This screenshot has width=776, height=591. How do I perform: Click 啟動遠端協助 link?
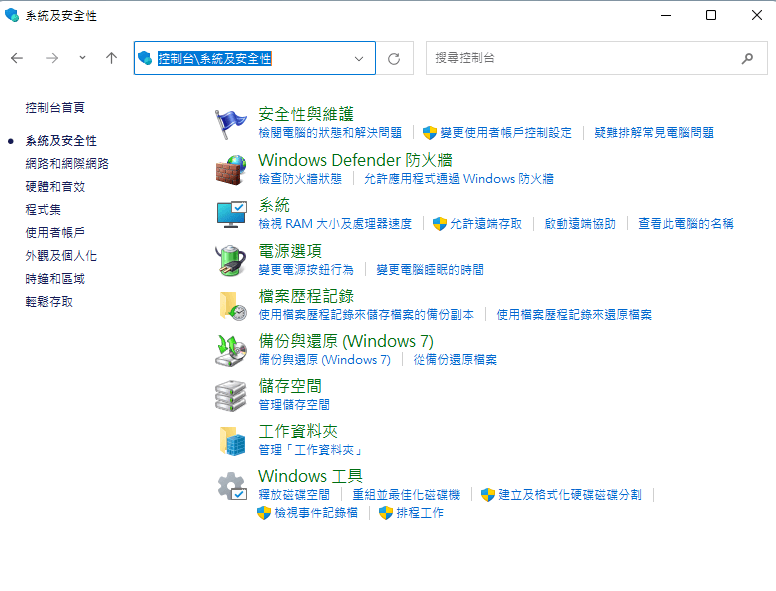580,224
